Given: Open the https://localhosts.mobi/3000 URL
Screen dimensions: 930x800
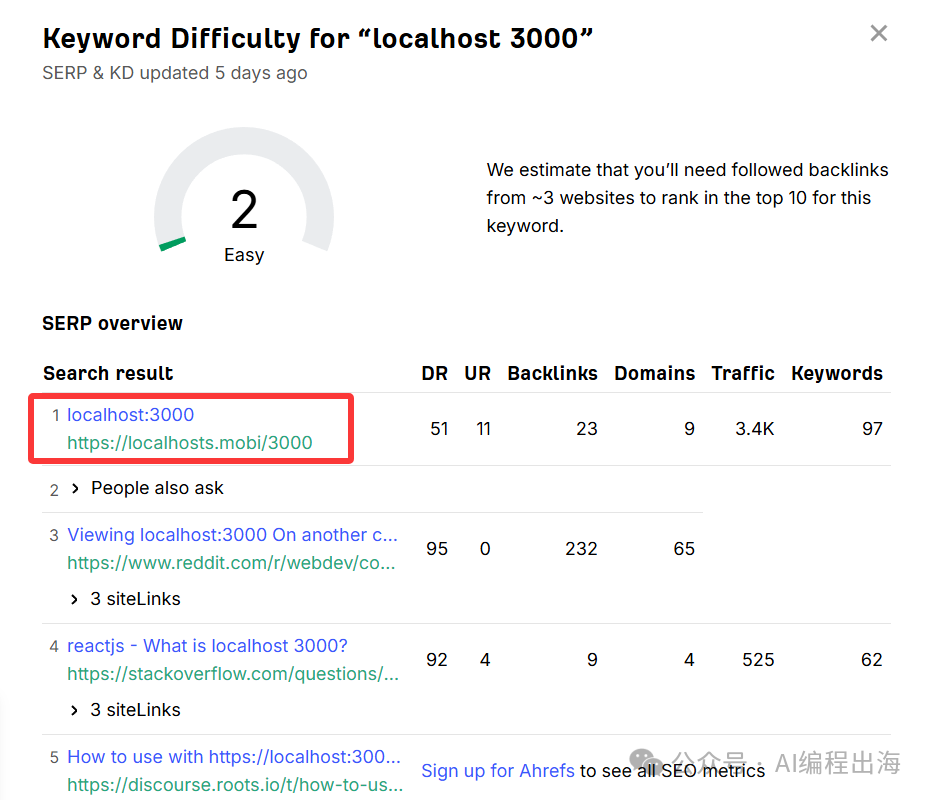Looking at the screenshot, I should coord(190,442).
